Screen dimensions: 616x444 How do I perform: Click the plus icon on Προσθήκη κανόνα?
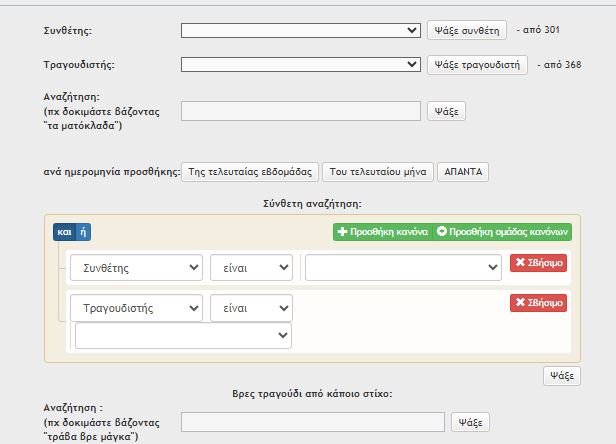(342, 232)
